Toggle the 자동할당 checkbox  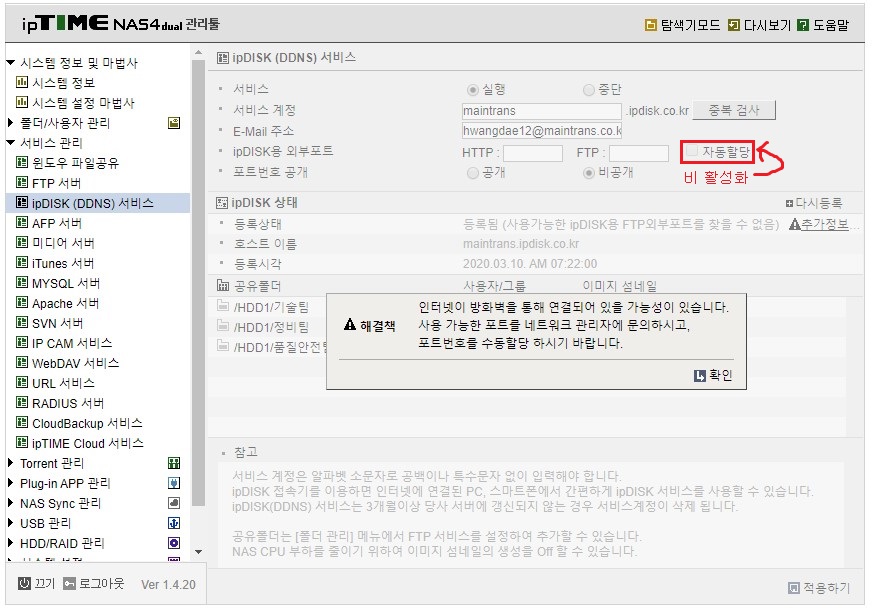692,151
